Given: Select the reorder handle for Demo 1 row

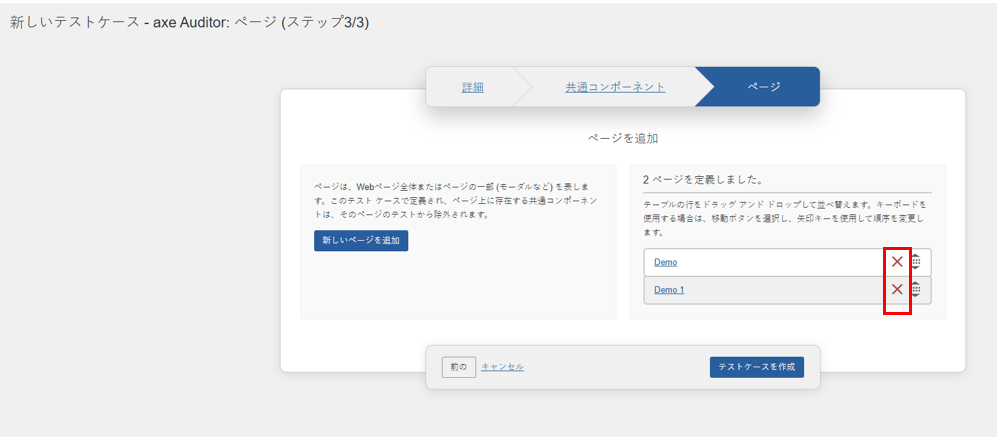Looking at the screenshot, I should [917, 290].
